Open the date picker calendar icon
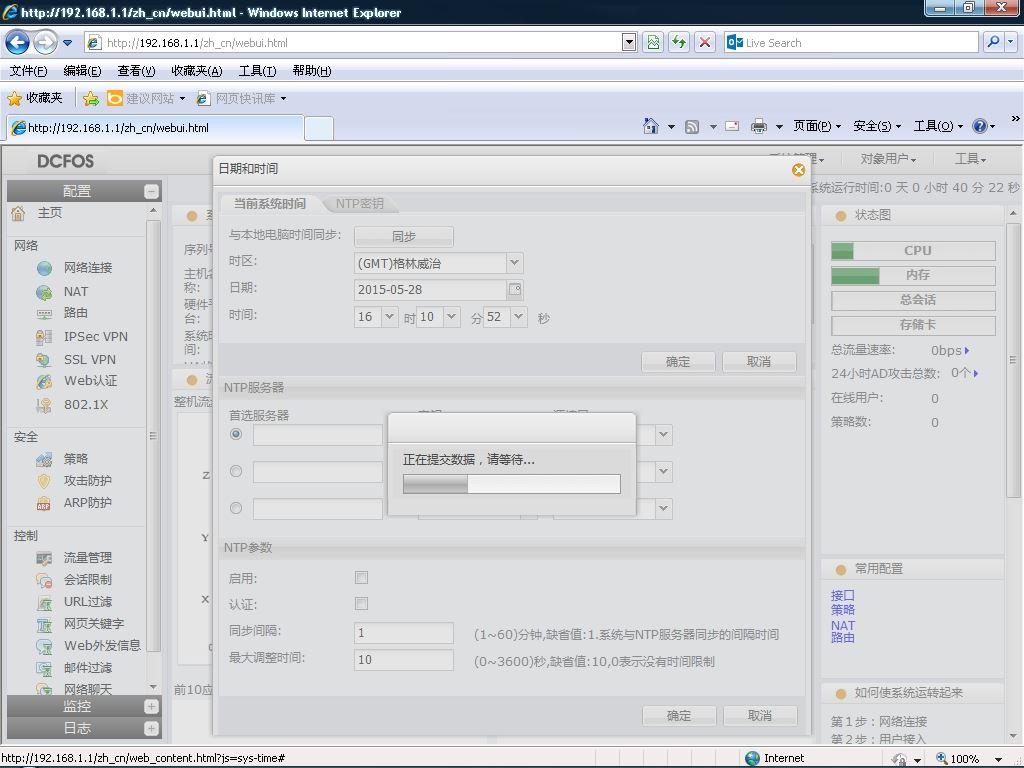 point(515,289)
